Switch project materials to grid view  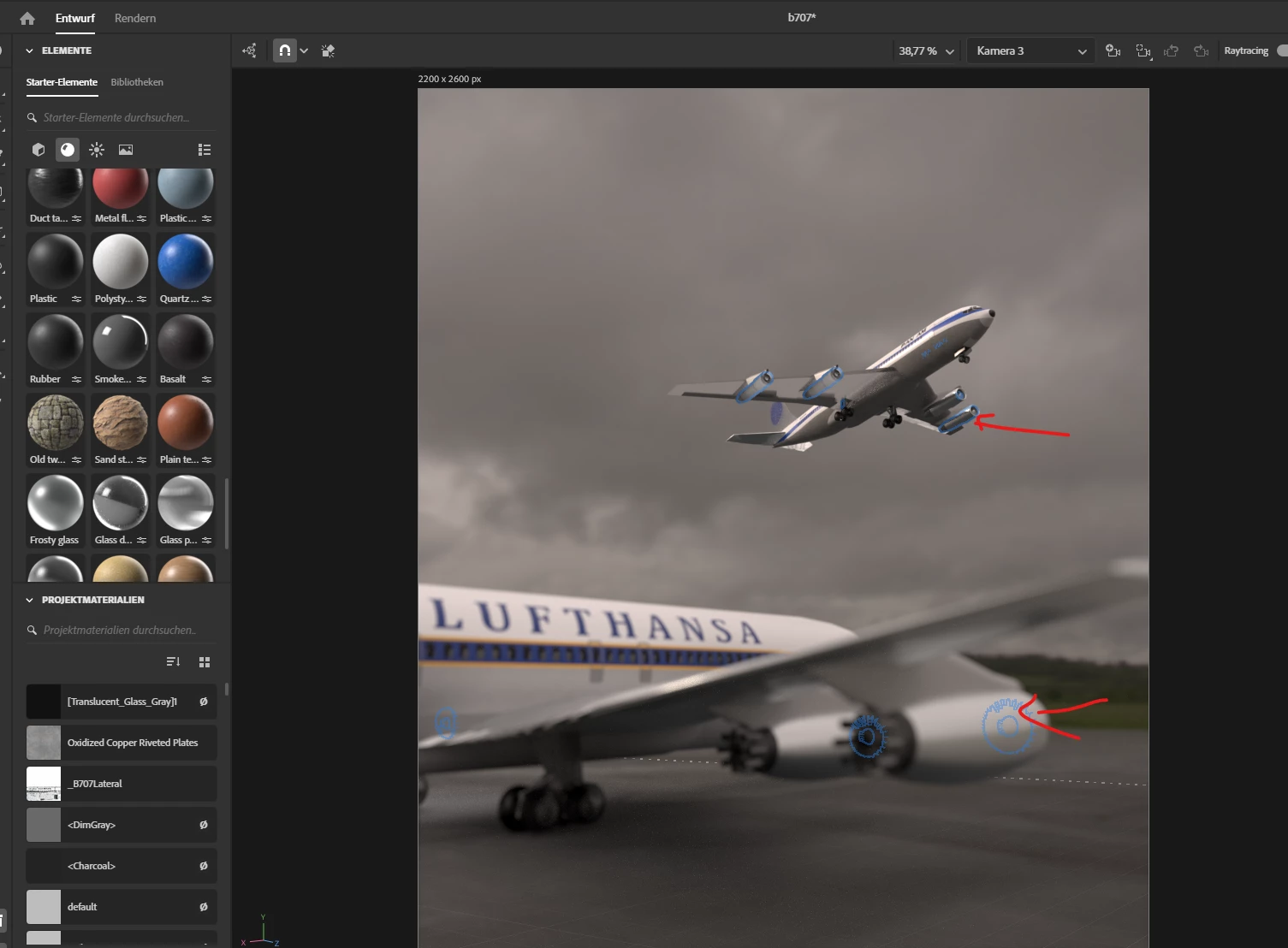click(x=205, y=662)
